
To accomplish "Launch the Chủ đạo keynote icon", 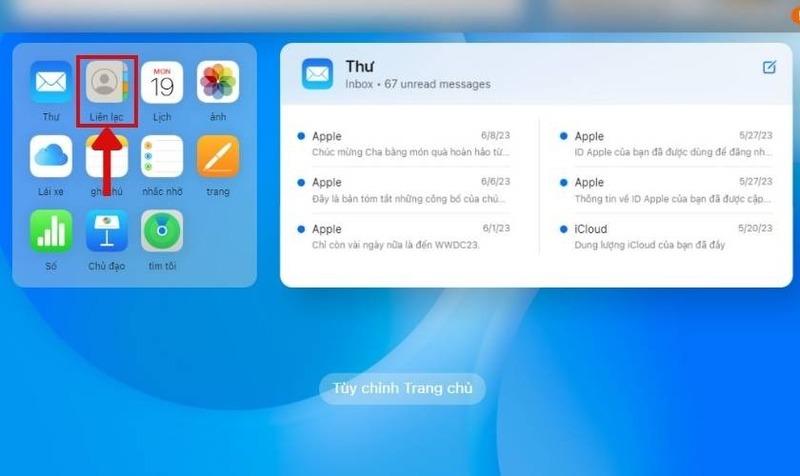I will pyautogui.click(x=105, y=230).
